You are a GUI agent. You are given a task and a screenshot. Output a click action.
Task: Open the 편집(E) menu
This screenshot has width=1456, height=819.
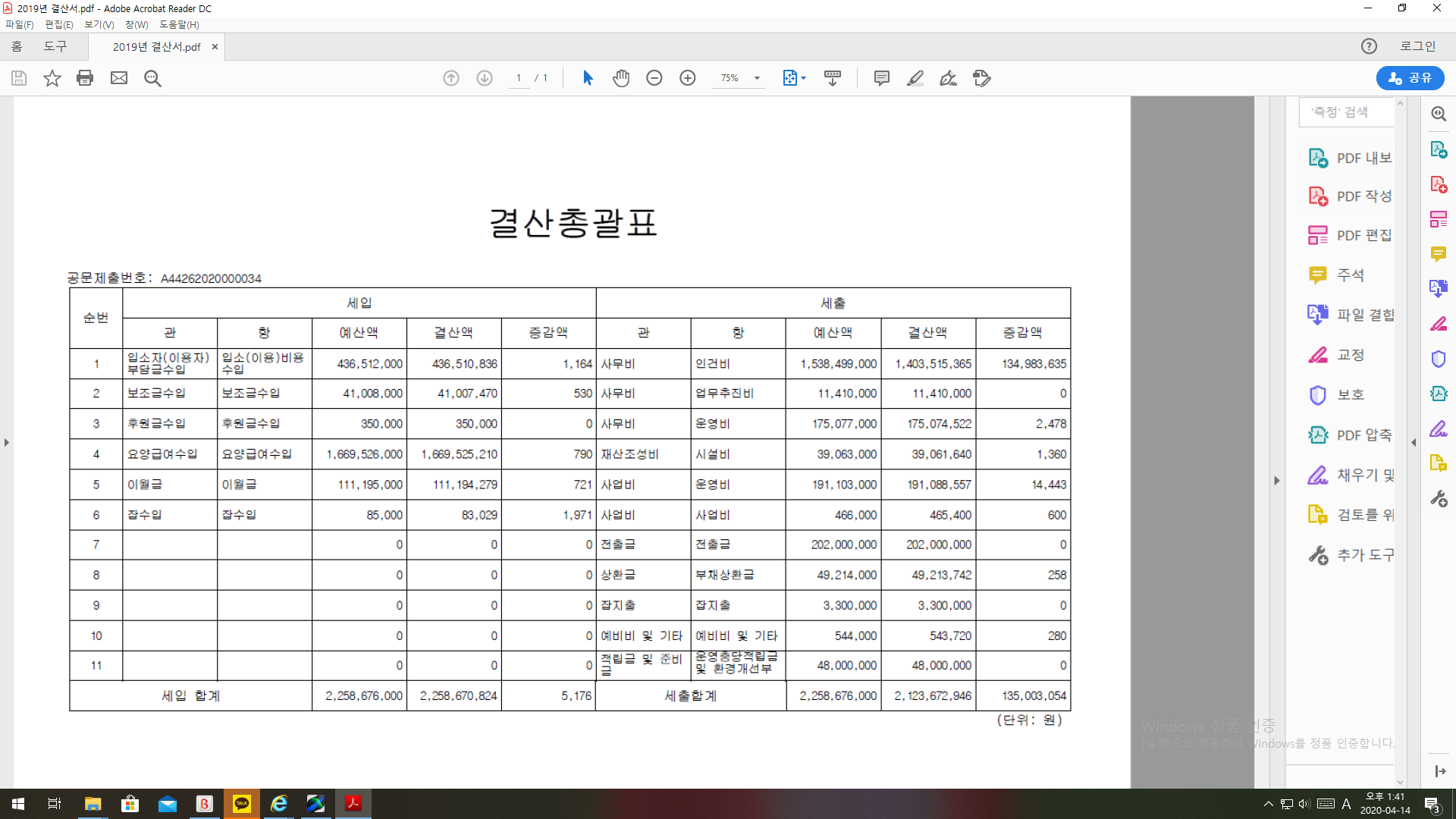pyautogui.click(x=58, y=24)
